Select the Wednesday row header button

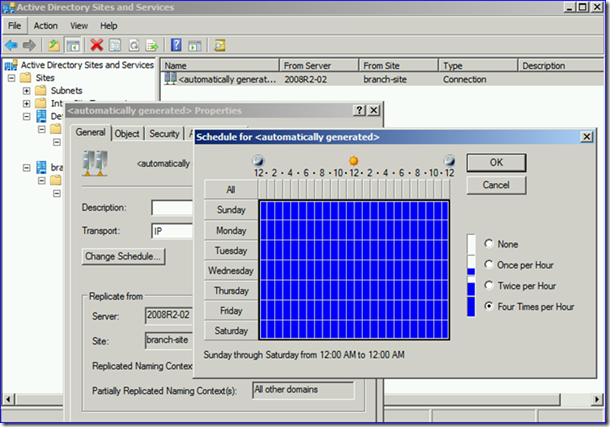coord(231,271)
